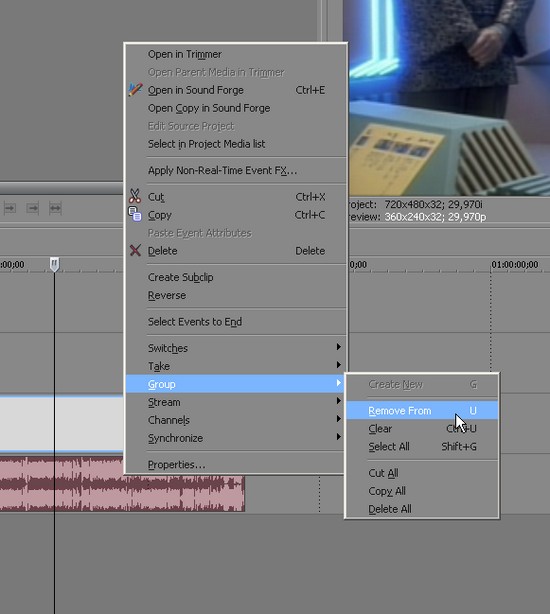Choose Clear in the Group submenu
The height and width of the screenshot is (614, 550).
coord(422,429)
